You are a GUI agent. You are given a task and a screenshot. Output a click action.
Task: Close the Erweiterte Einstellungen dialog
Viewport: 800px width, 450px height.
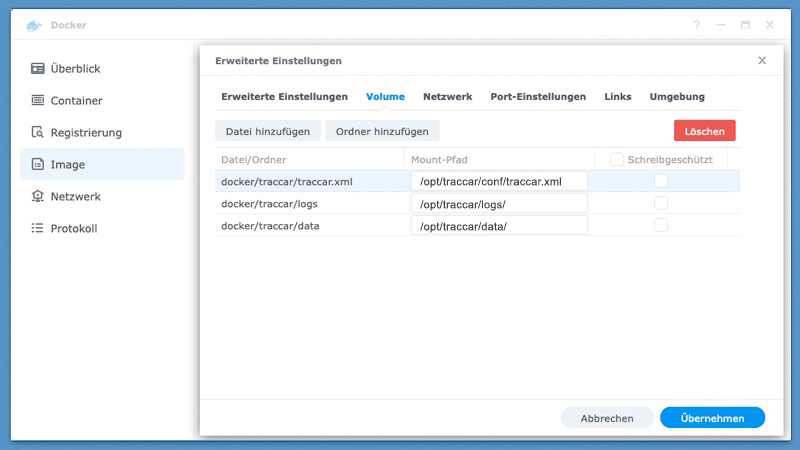(x=762, y=60)
